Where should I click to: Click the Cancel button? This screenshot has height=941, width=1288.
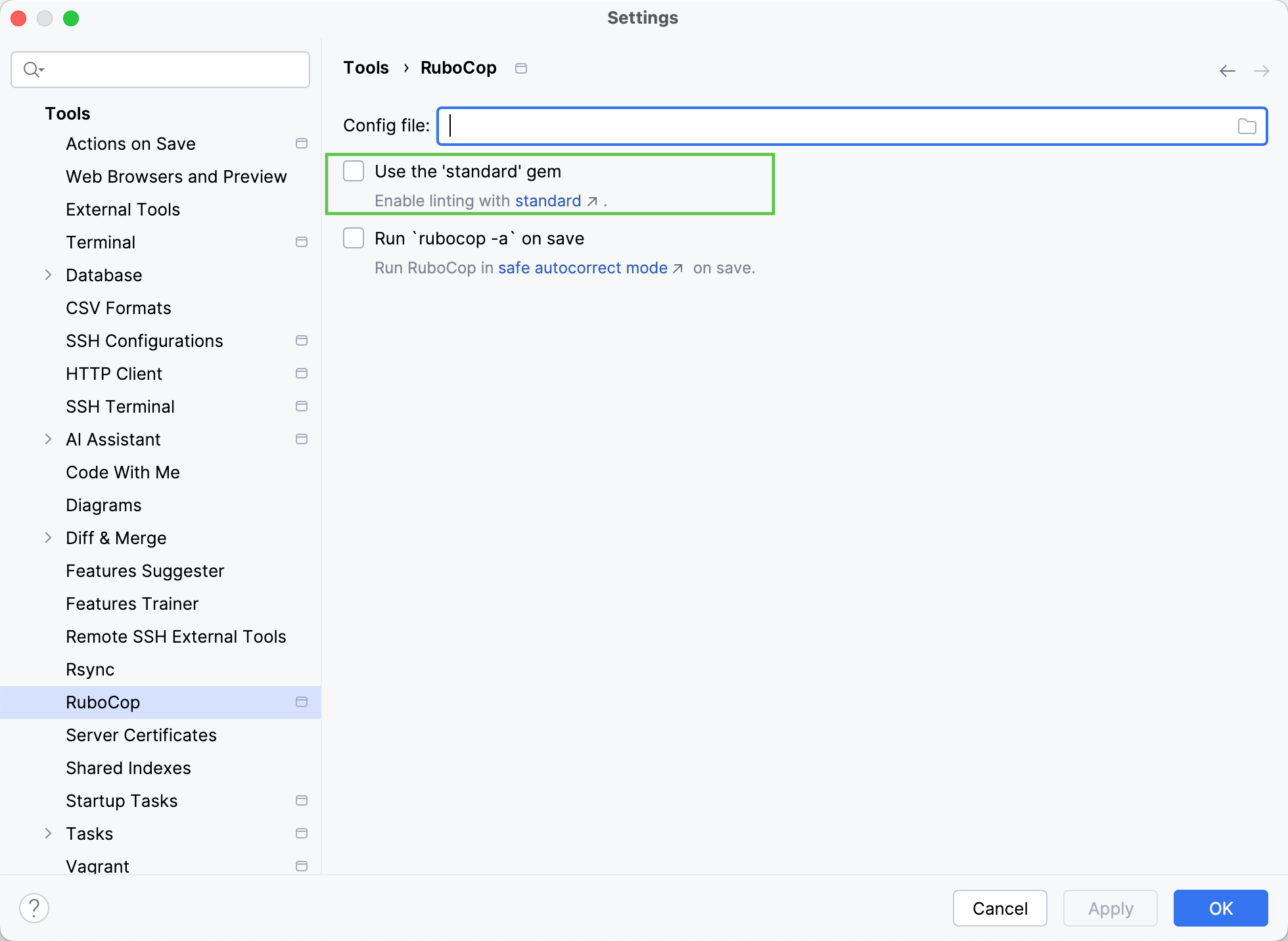tap(1000, 908)
